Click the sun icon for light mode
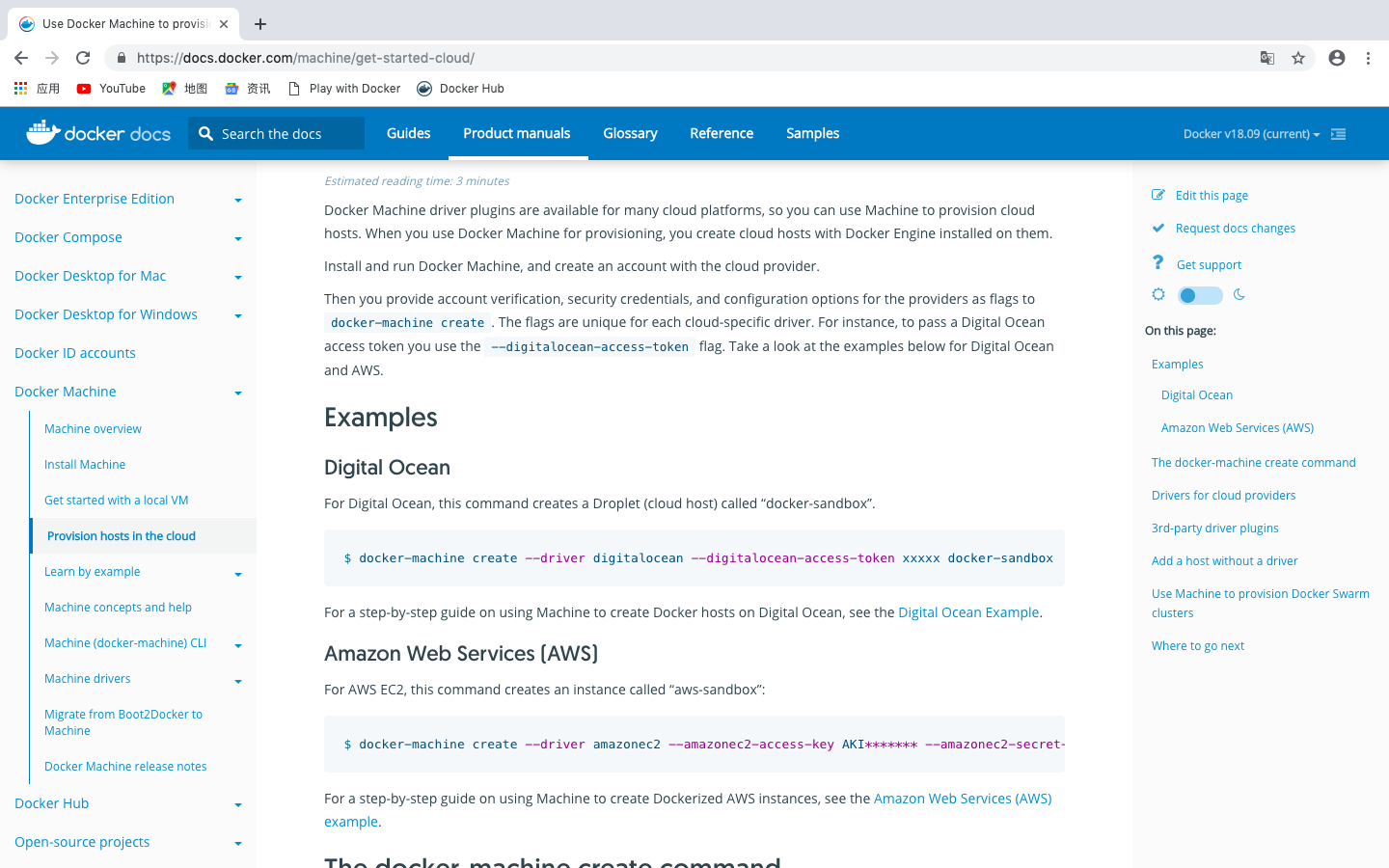Viewport: 1389px width, 868px height. 1158,294
